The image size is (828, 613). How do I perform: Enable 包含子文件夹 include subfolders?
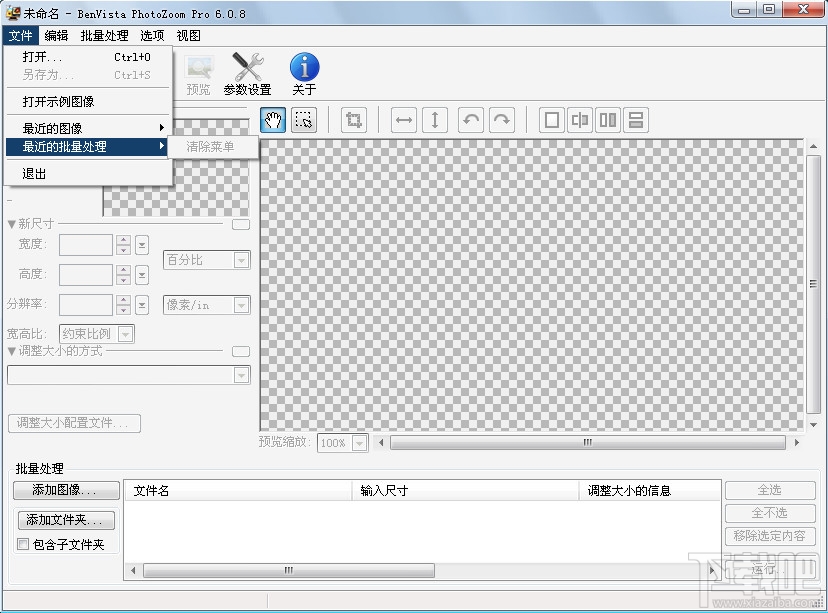tap(23, 544)
